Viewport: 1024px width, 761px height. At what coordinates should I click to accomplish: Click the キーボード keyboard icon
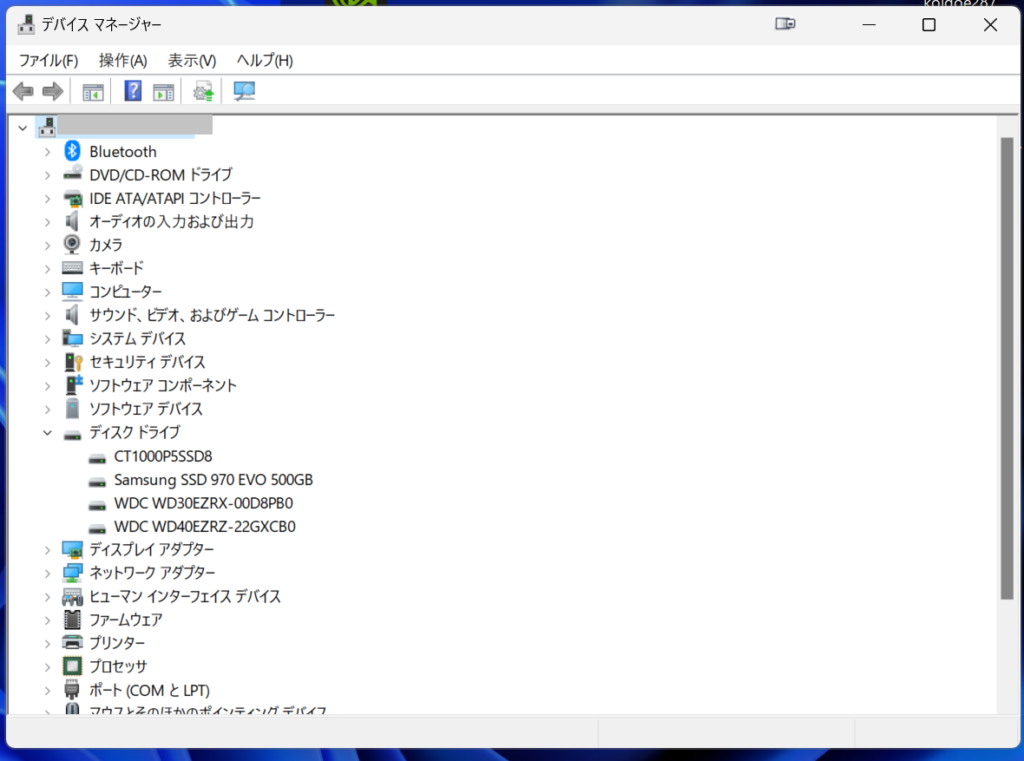72,268
